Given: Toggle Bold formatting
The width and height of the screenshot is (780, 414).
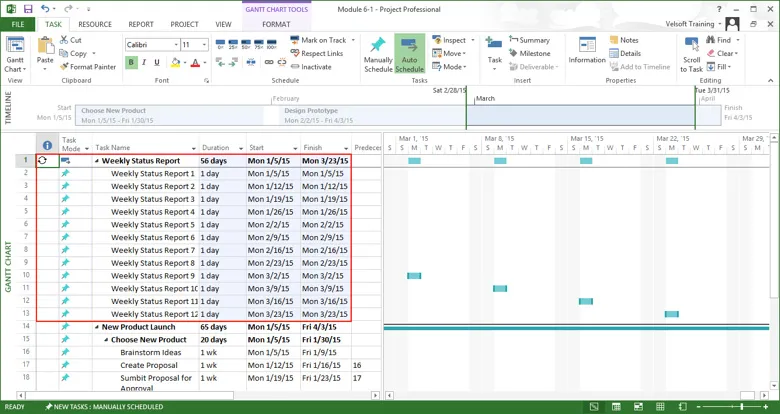Looking at the screenshot, I should (131, 62).
